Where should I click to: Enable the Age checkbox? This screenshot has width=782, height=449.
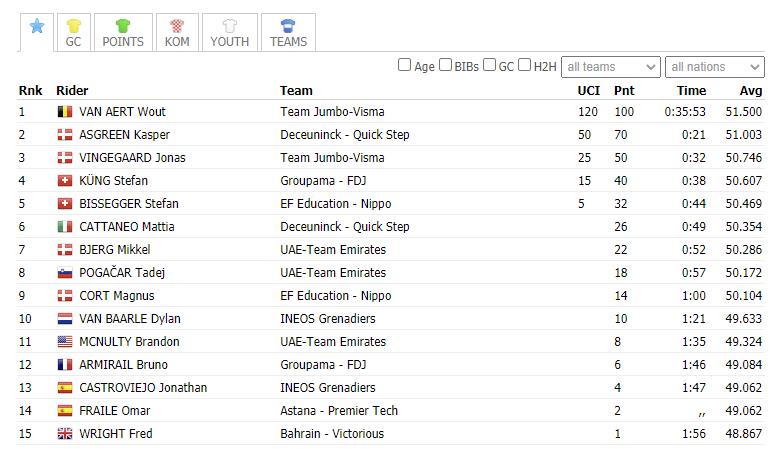(404, 65)
